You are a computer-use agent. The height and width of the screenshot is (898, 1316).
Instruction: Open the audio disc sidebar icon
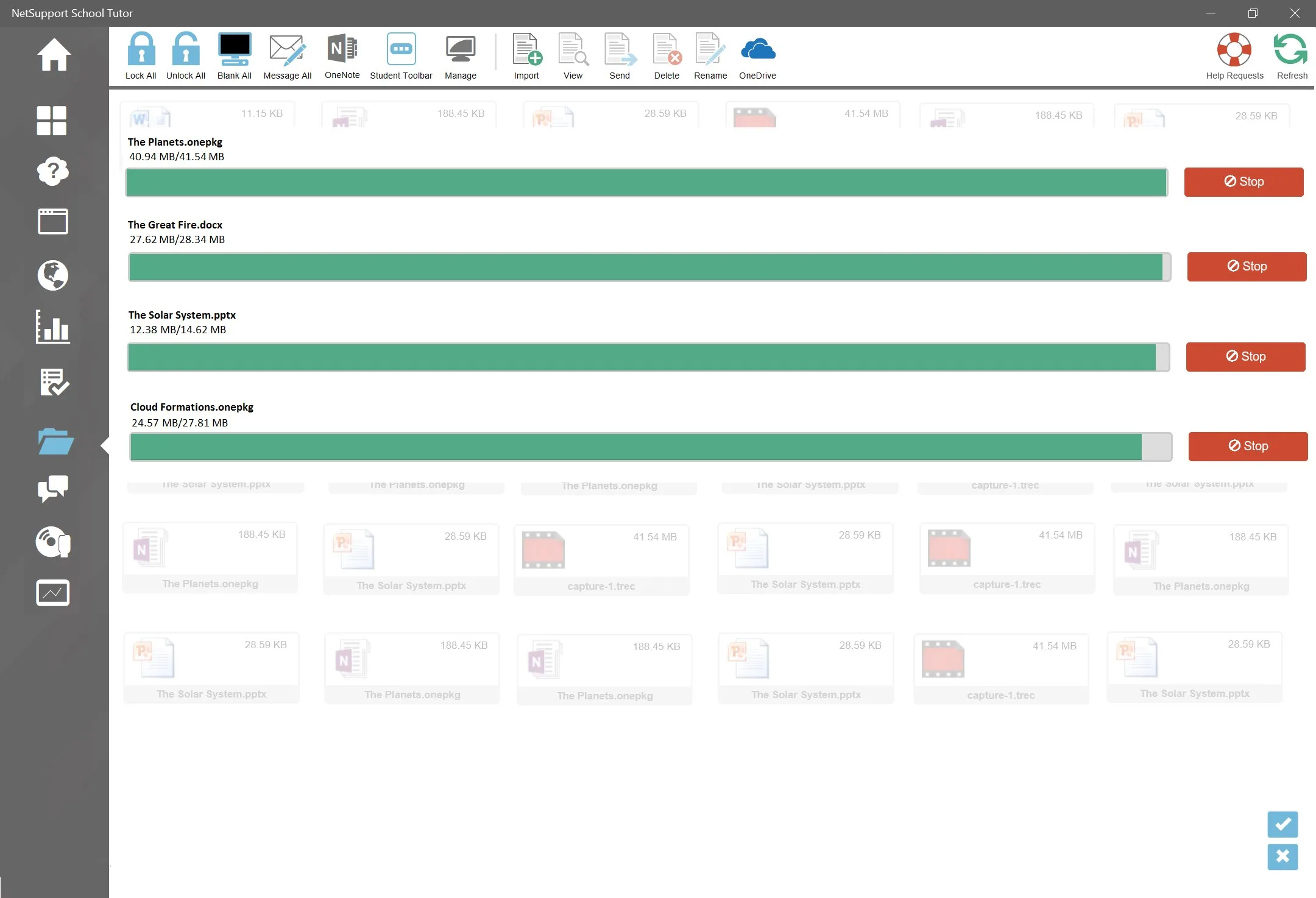pos(53,542)
